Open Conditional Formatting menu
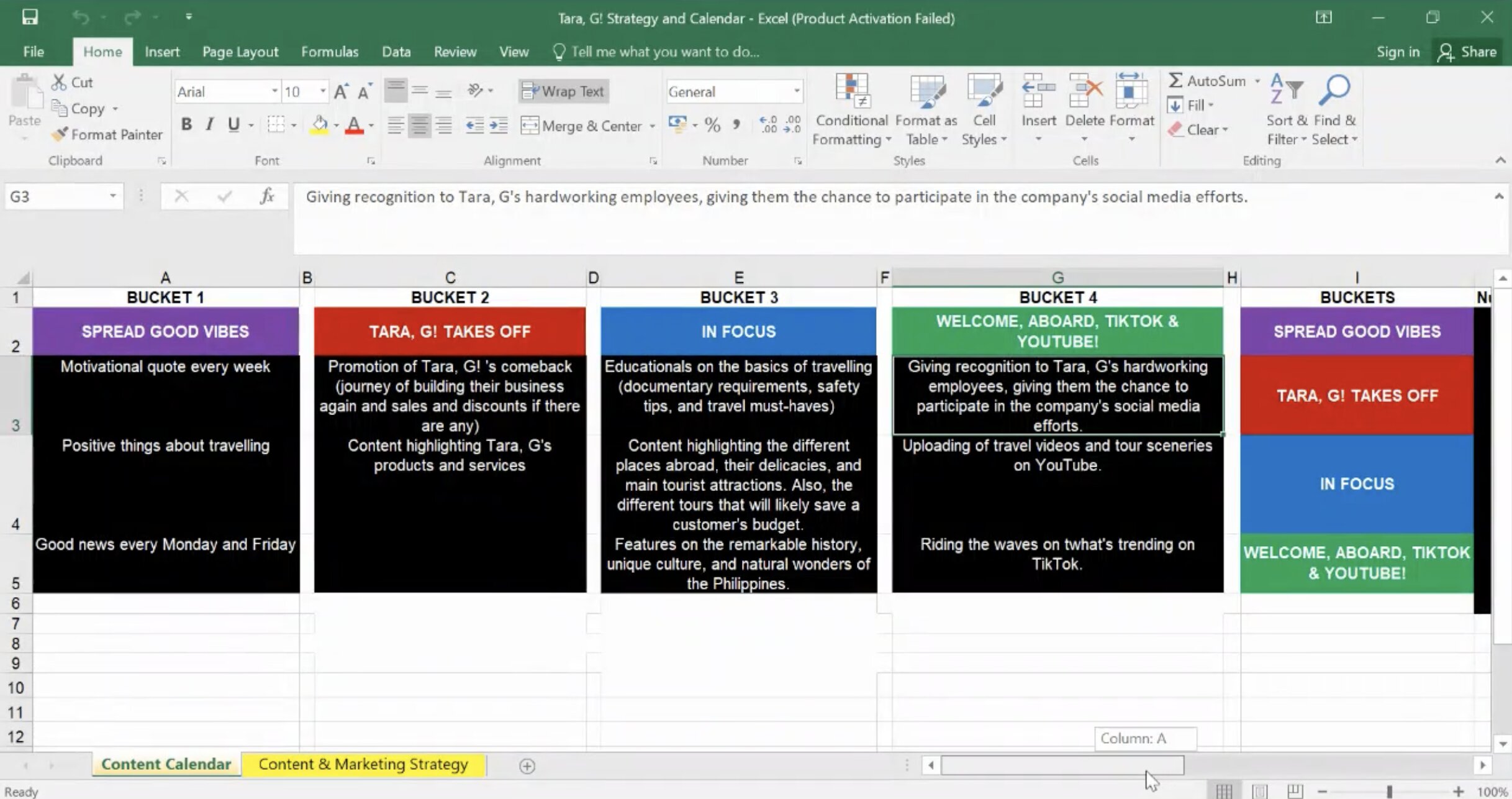1512x799 pixels. [x=851, y=112]
